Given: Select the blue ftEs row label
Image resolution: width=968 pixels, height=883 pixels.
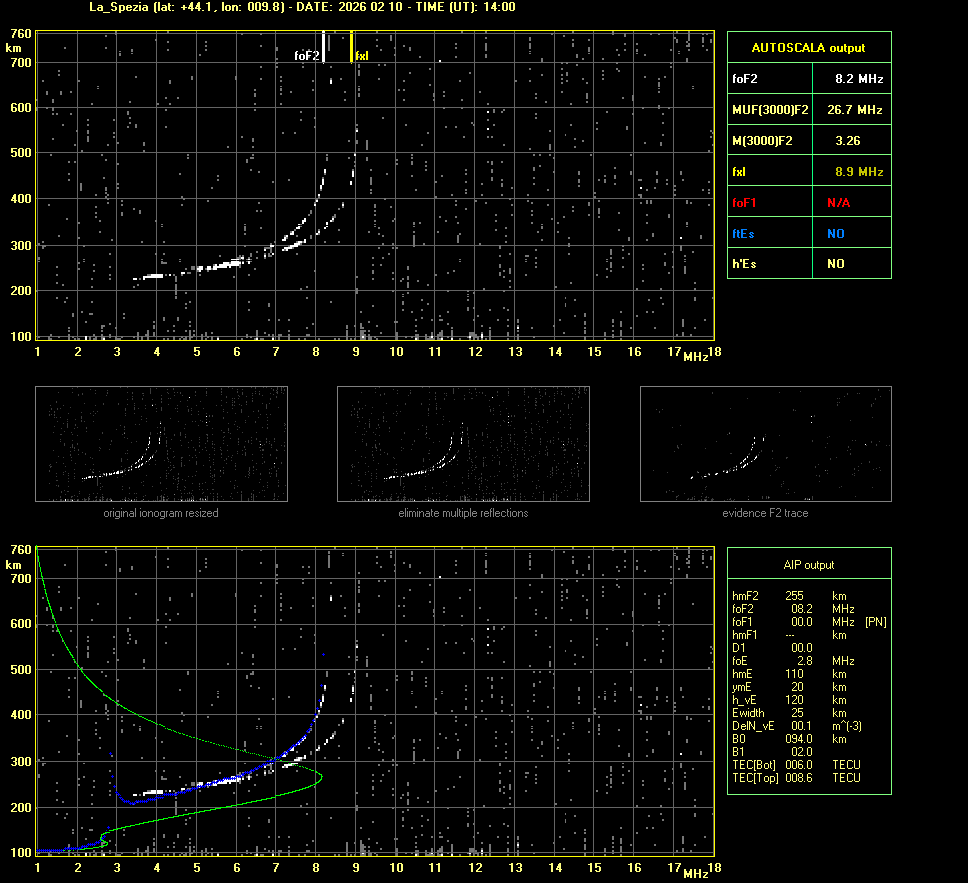Looking at the screenshot, I should pos(746,233).
